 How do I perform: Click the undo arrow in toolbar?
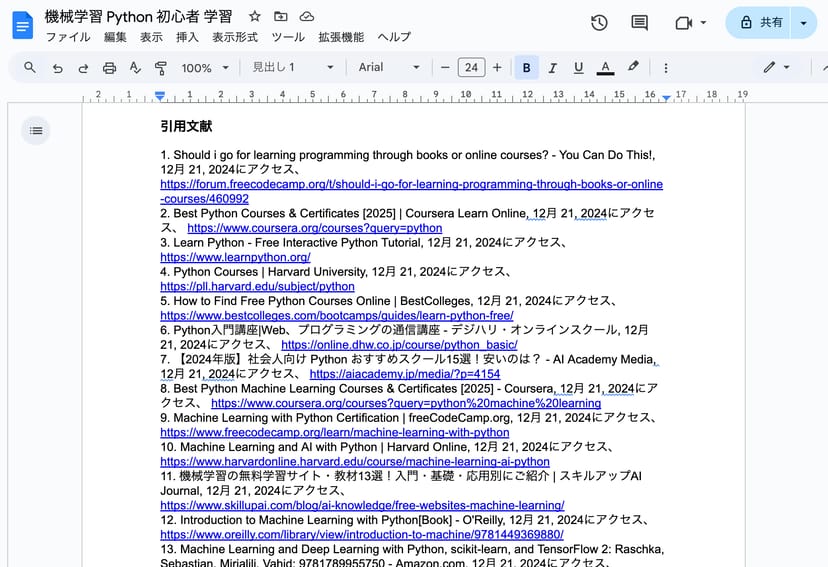57,68
